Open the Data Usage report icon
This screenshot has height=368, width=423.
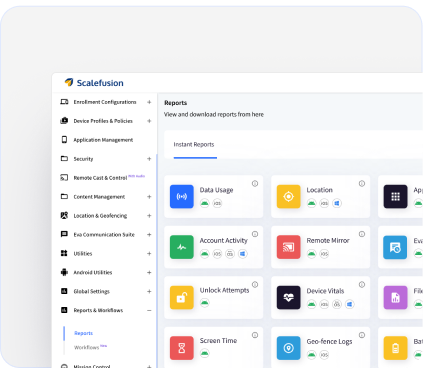[x=182, y=196]
